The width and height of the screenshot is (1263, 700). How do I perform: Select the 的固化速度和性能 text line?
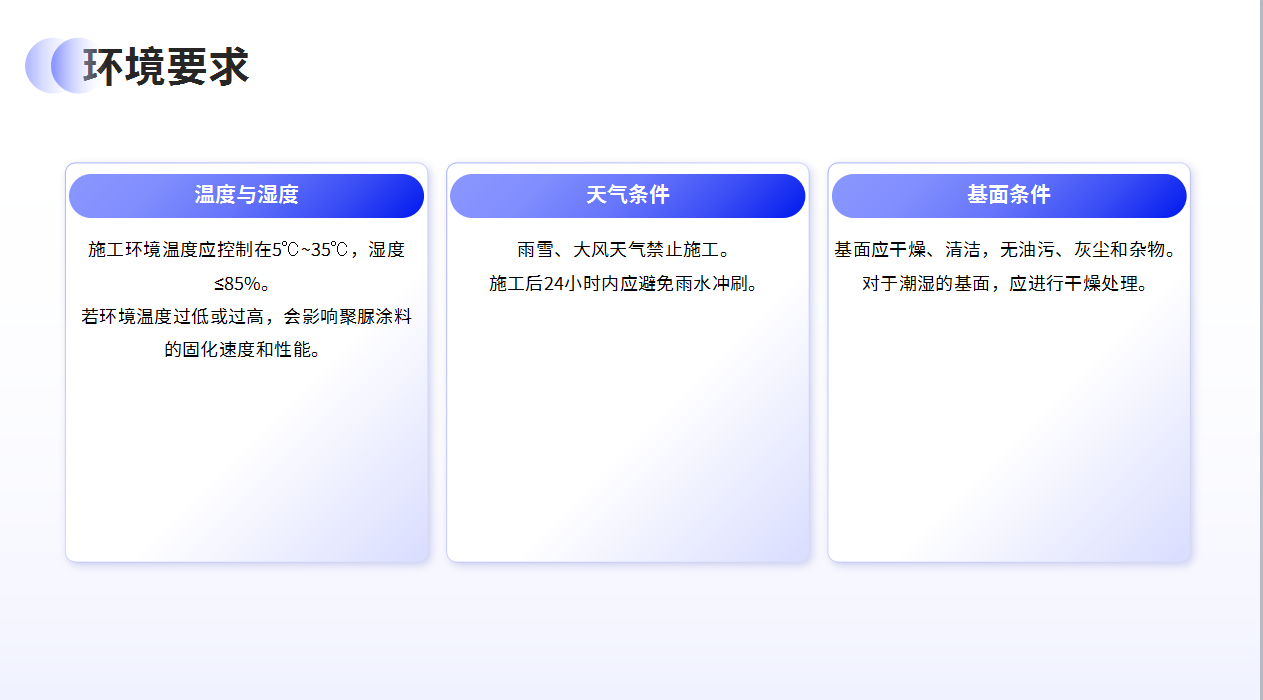click(x=246, y=350)
